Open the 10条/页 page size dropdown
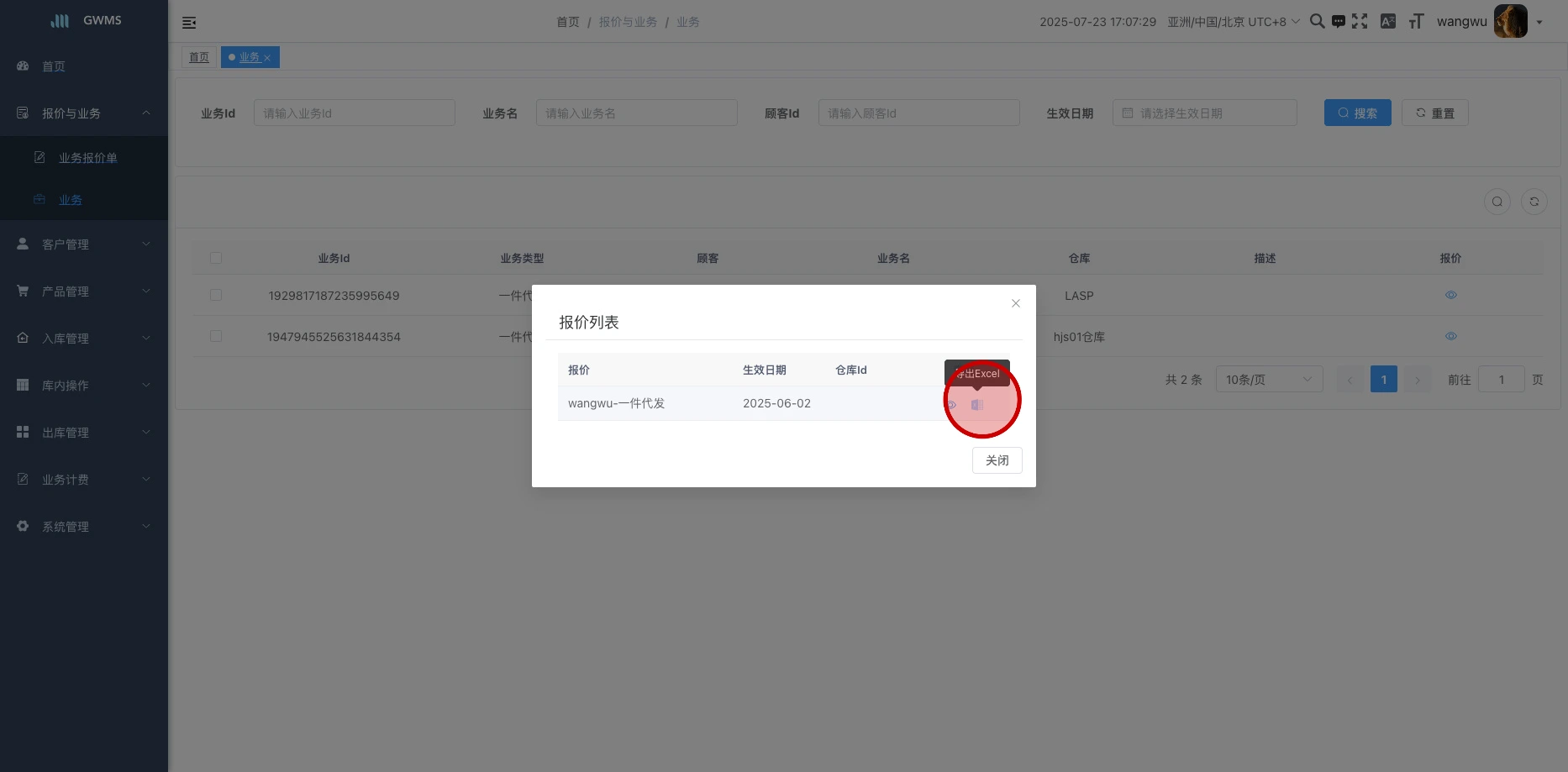 coord(1268,380)
